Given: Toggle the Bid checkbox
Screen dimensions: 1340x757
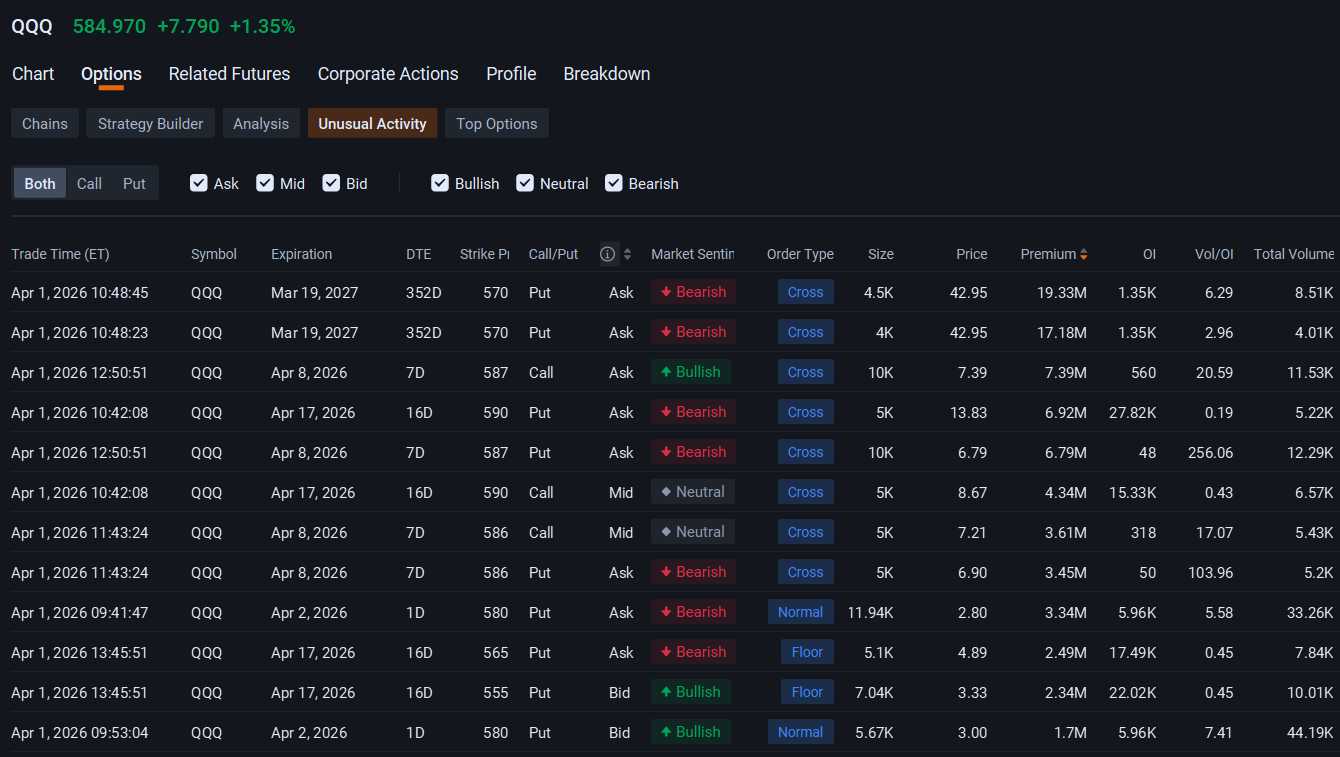Looking at the screenshot, I should [331, 183].
